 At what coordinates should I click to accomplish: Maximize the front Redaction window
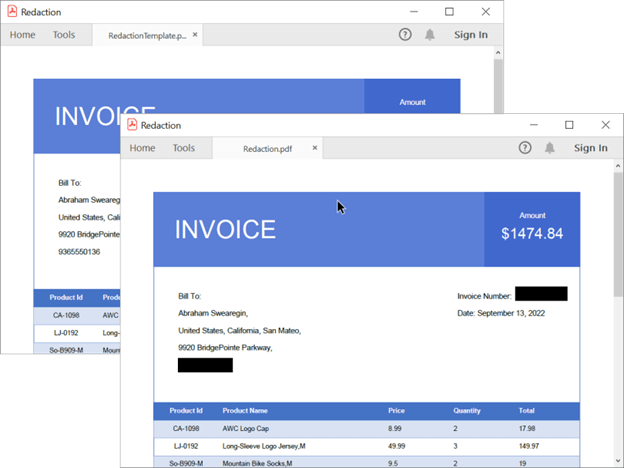coord(569,125)
